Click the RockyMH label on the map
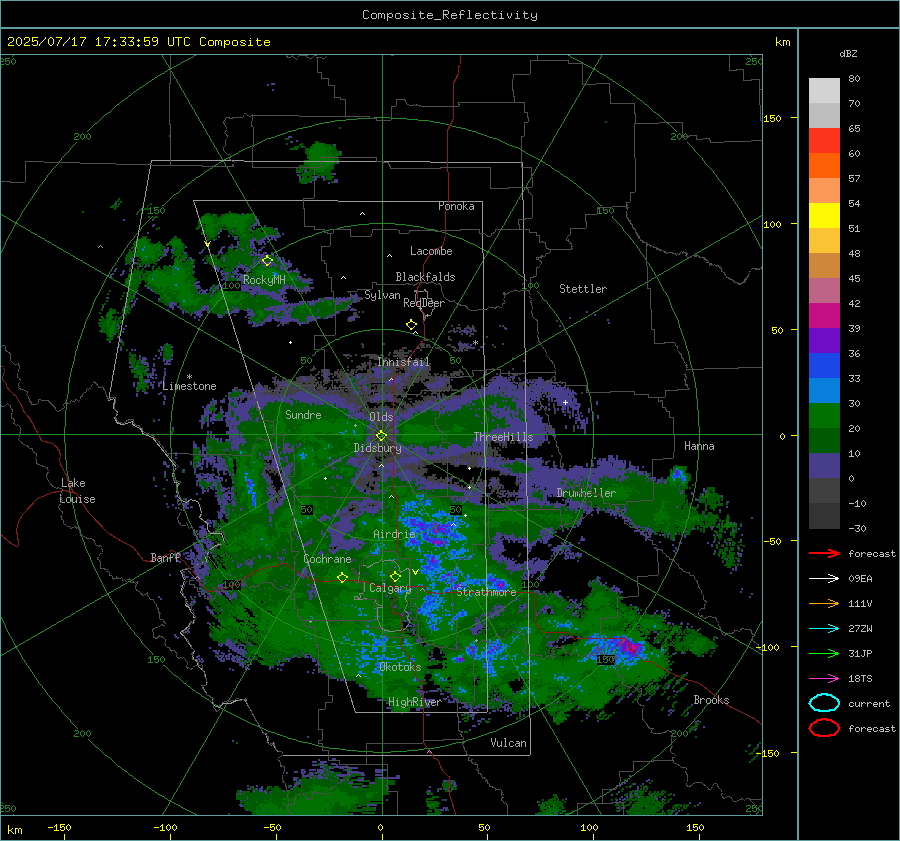 [264, 280]
